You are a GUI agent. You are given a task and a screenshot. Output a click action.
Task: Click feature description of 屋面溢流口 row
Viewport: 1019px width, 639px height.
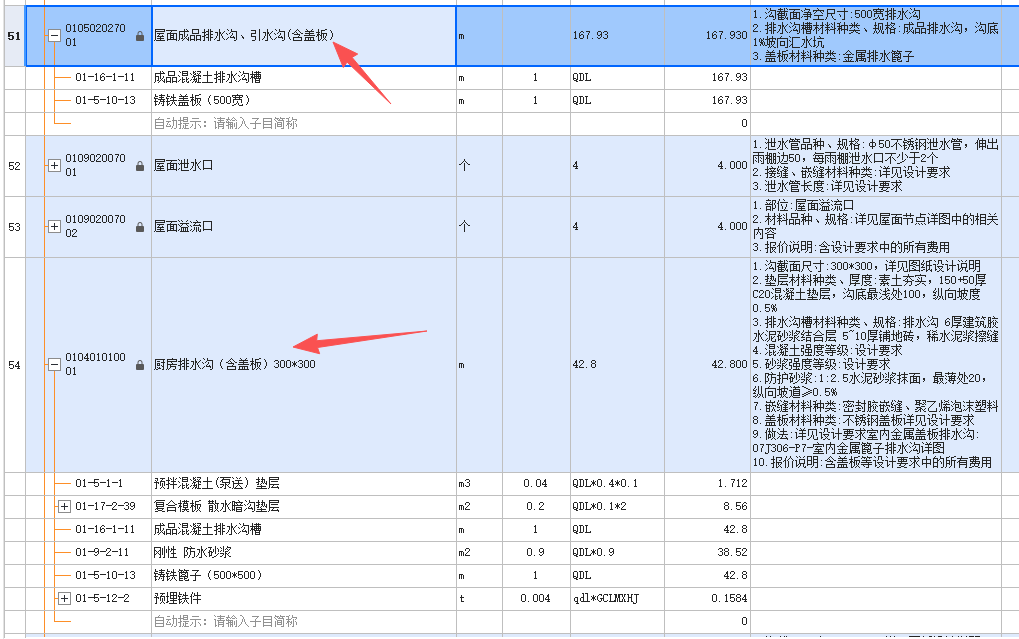click(x=877, y=227)
